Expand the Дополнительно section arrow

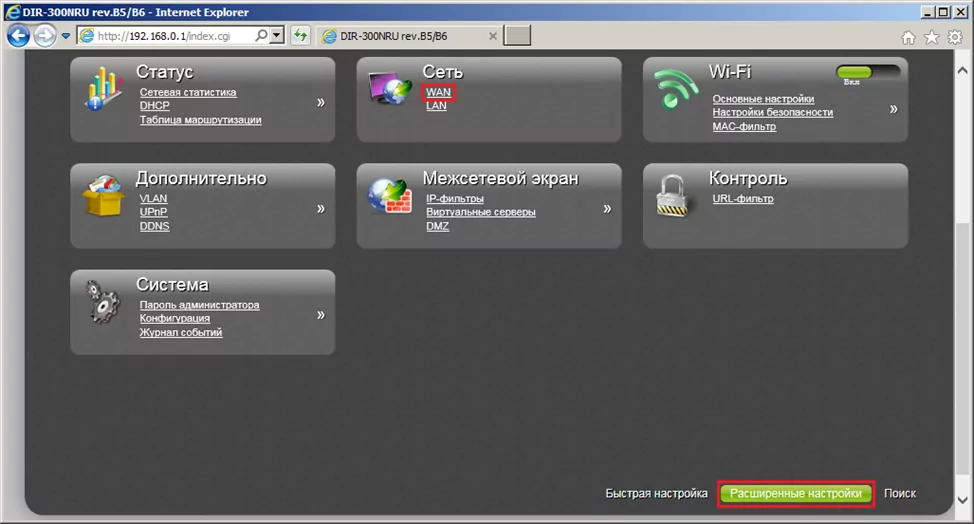pos(321,209)
